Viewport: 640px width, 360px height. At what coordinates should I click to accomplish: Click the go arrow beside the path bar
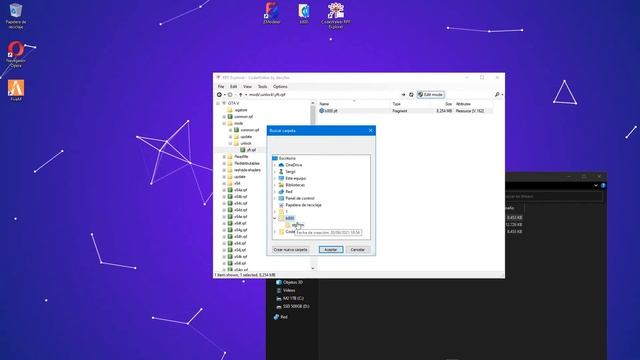point(403,95)
